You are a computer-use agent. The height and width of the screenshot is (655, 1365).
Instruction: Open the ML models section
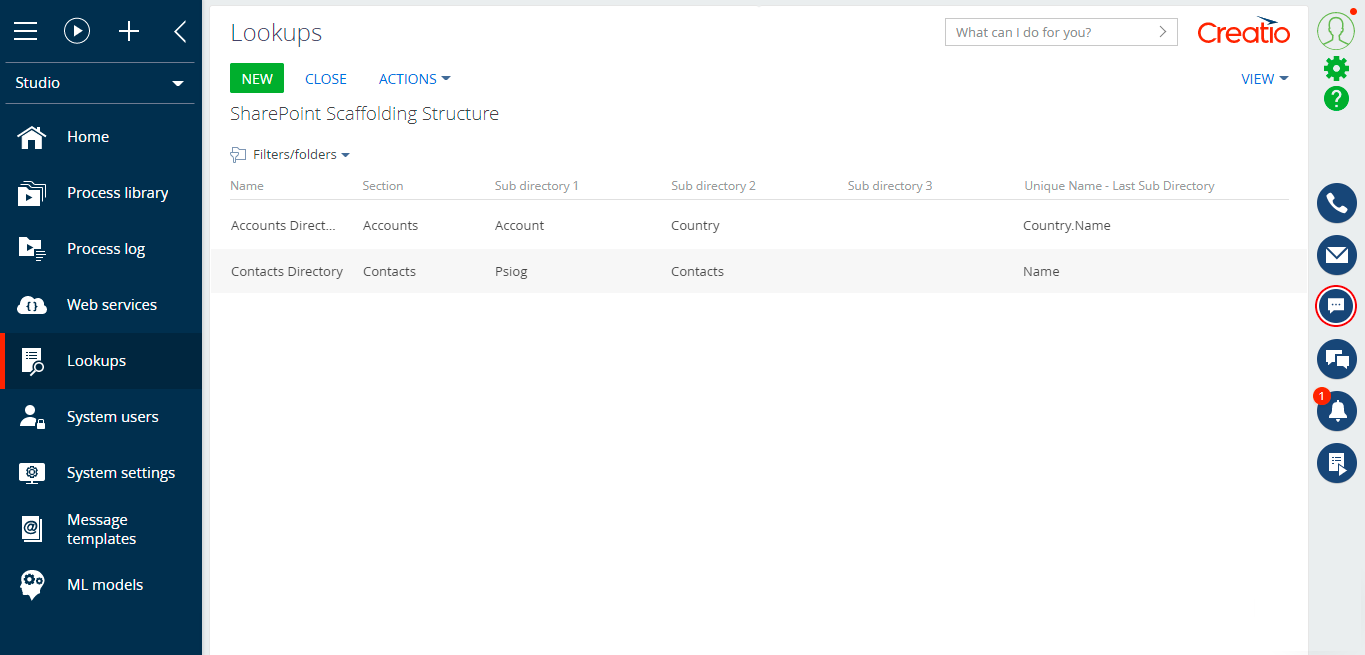[x=105, y=584]
